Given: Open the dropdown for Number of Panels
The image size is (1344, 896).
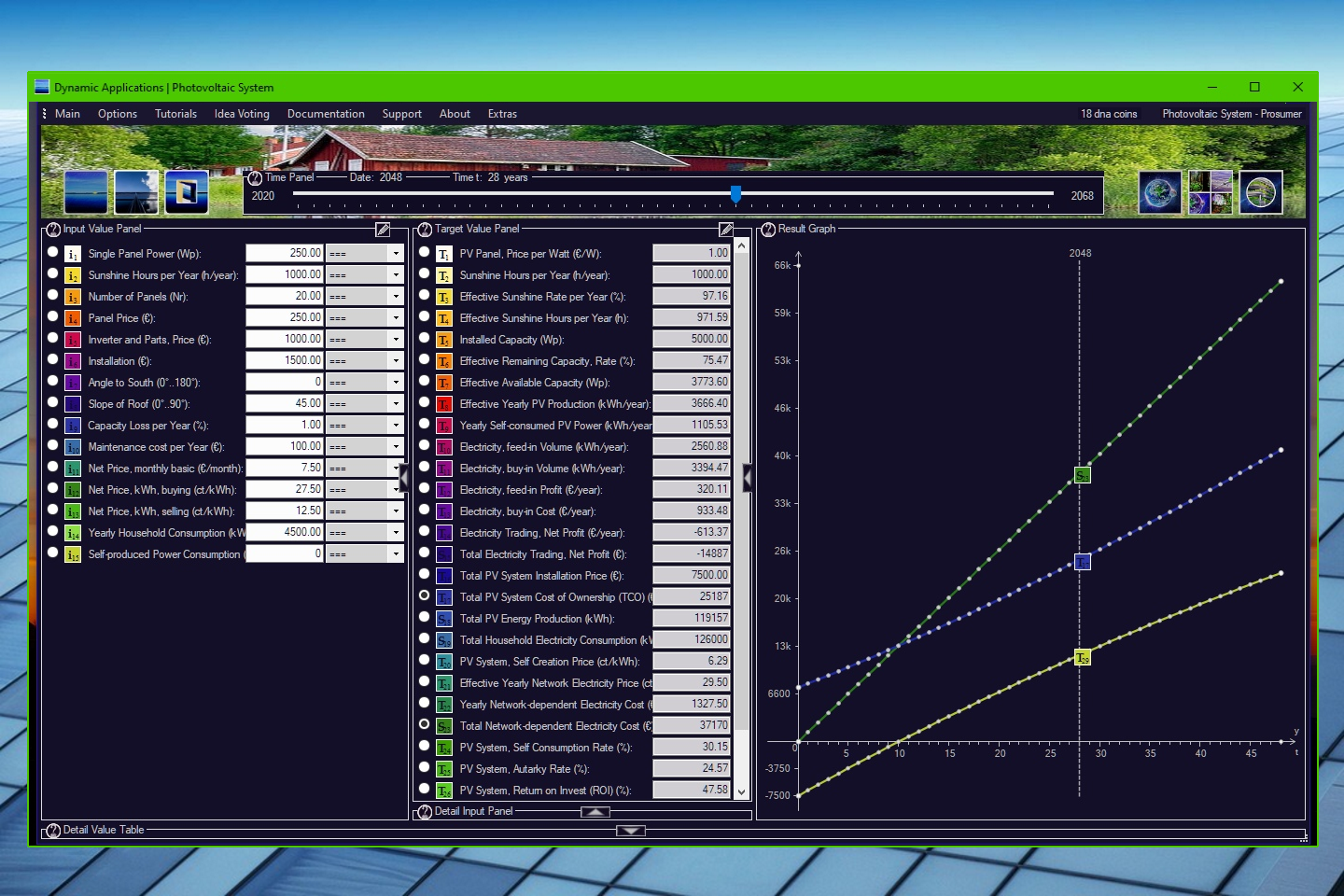Looking at the screenshot, I should (396, 296).
